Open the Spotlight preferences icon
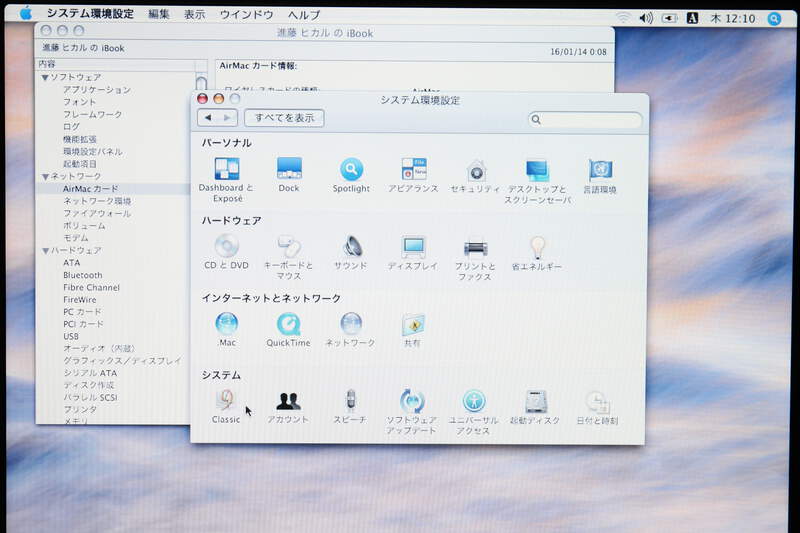Viewport: 800px width, 533px height. [351, 175]
